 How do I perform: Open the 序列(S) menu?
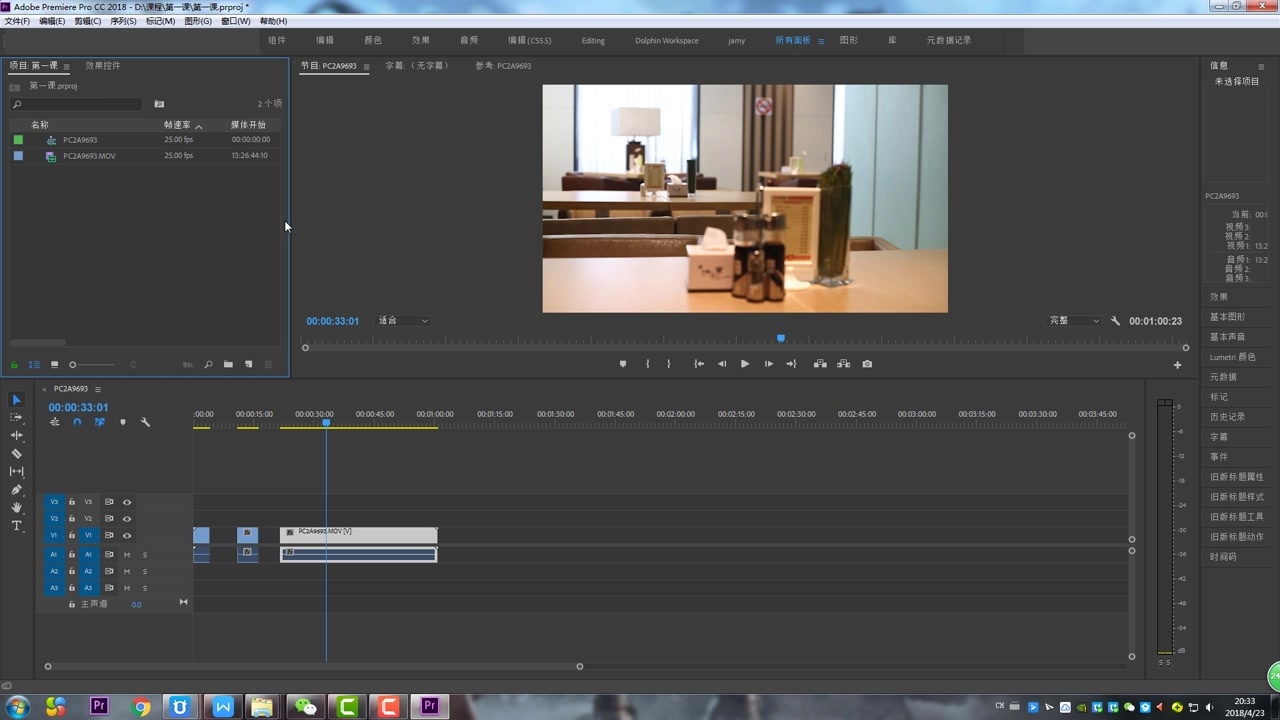[x=123, y=21]
